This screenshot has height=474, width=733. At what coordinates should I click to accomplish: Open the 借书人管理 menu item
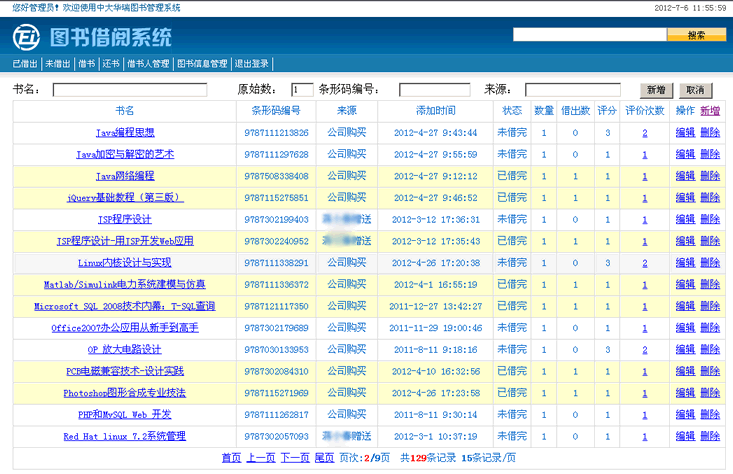pyautogui.click(x=148, y=64)
